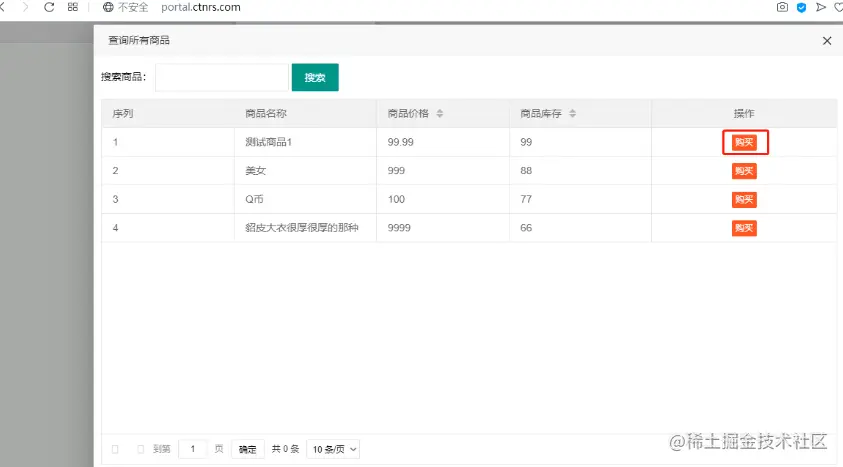Click the 确定 page jump button

pos(248,449)
